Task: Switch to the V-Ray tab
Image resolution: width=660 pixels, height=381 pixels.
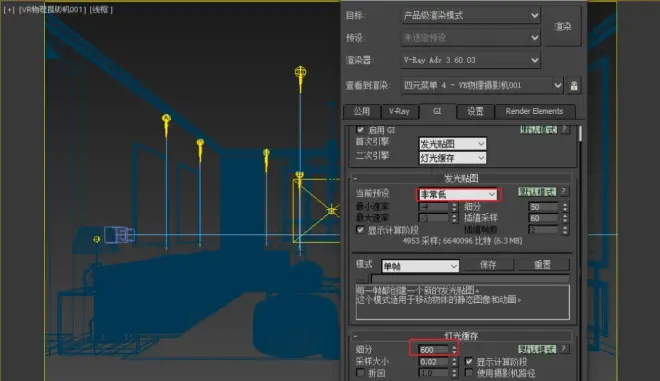Action: click(x=399, y=112)
